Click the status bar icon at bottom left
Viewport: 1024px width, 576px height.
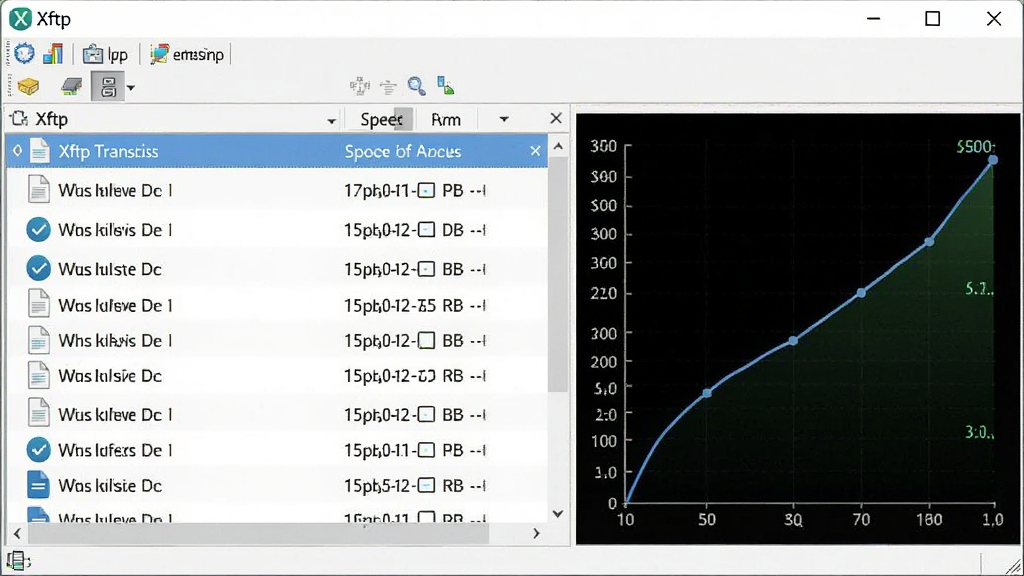(x=18, y=561)
